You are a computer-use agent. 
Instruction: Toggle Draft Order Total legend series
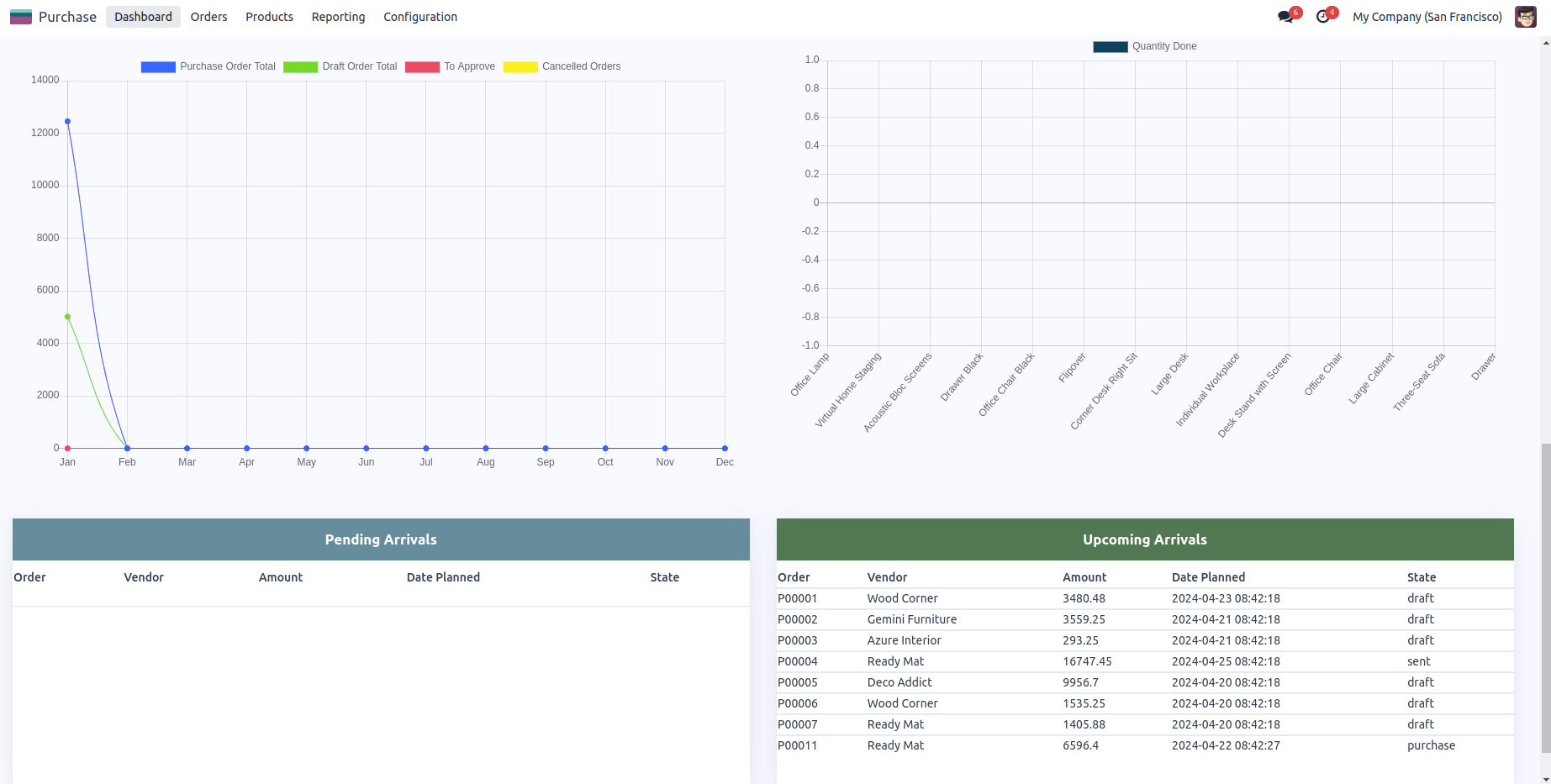pos(340,66)
